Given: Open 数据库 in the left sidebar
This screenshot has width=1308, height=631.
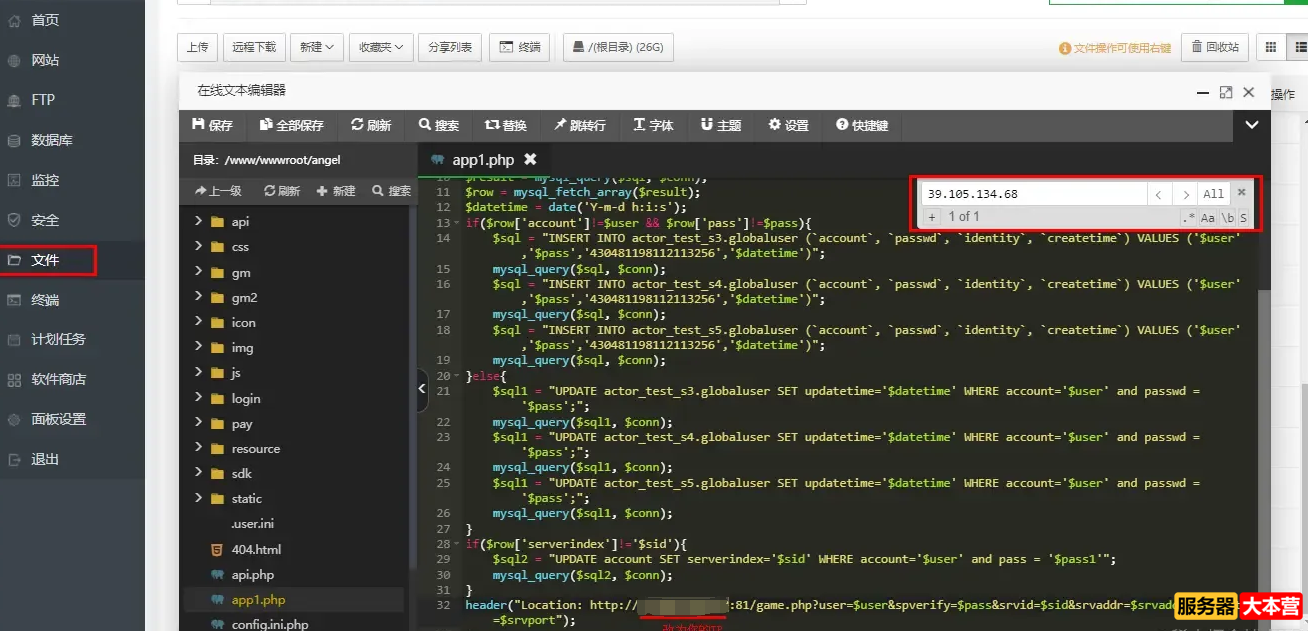Looking at the screenshot, I should click(52, 140).
